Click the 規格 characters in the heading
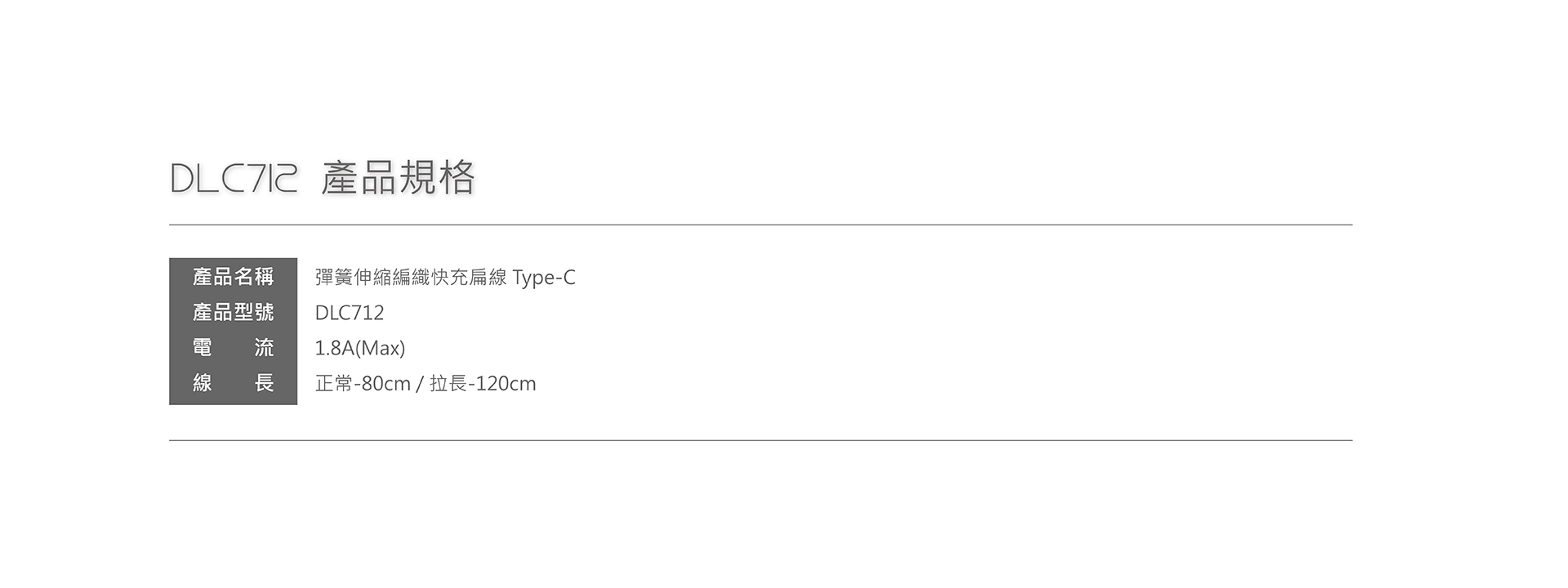 (x=436, y=178)
